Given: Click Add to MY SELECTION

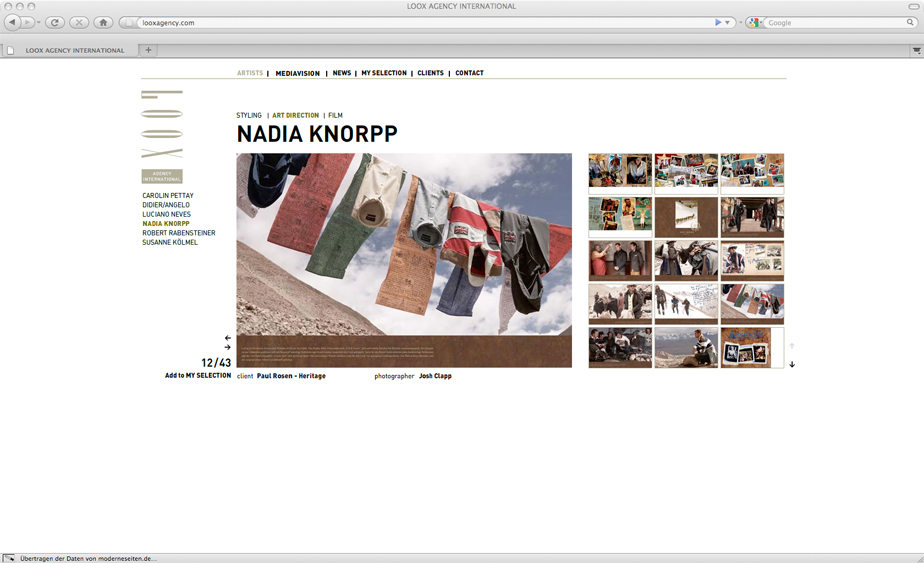Looking at the screenshot, I should (x=198, y=376).
